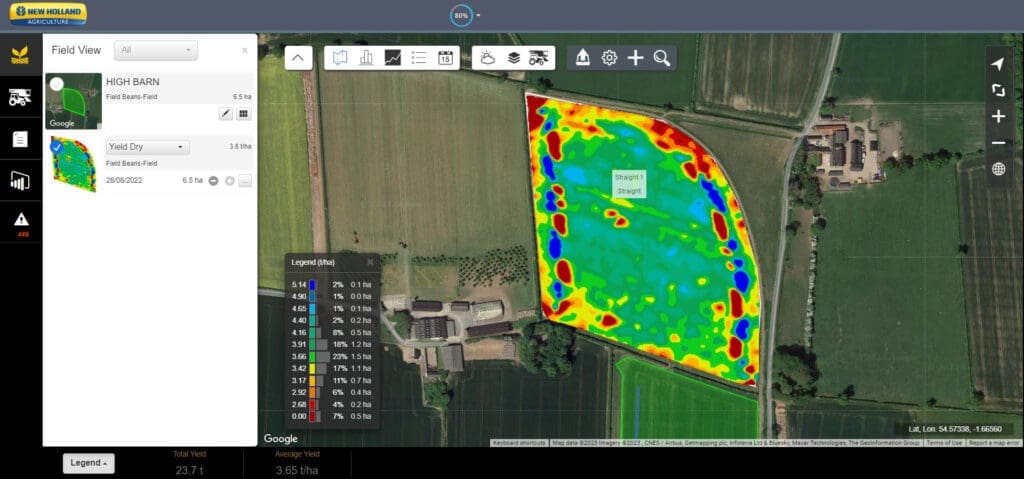Open the grid icon for HIGH BARN
The width and height of the screenshot is (1024, 479).
244,114
